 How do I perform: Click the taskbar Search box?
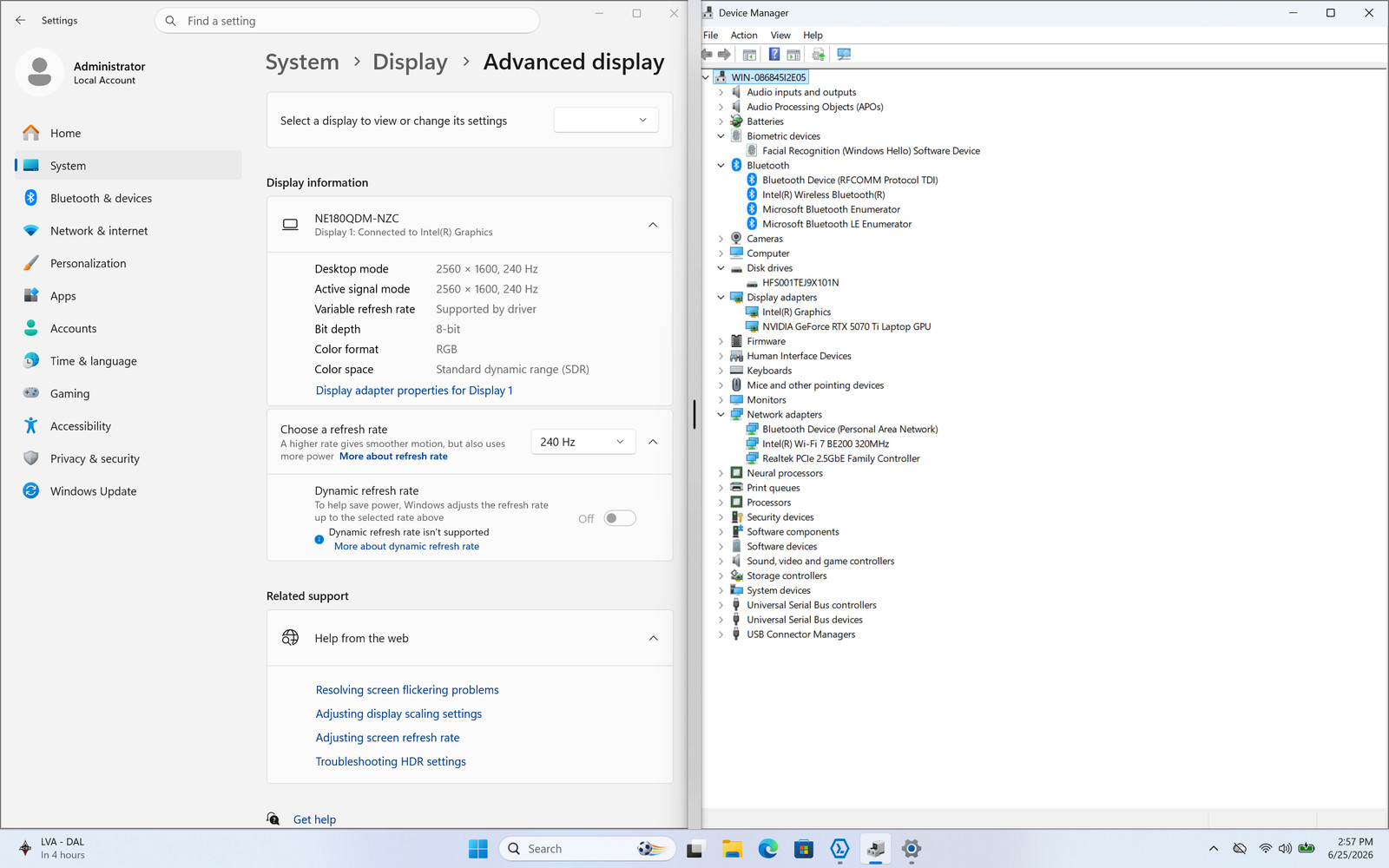tap(588, 849)
